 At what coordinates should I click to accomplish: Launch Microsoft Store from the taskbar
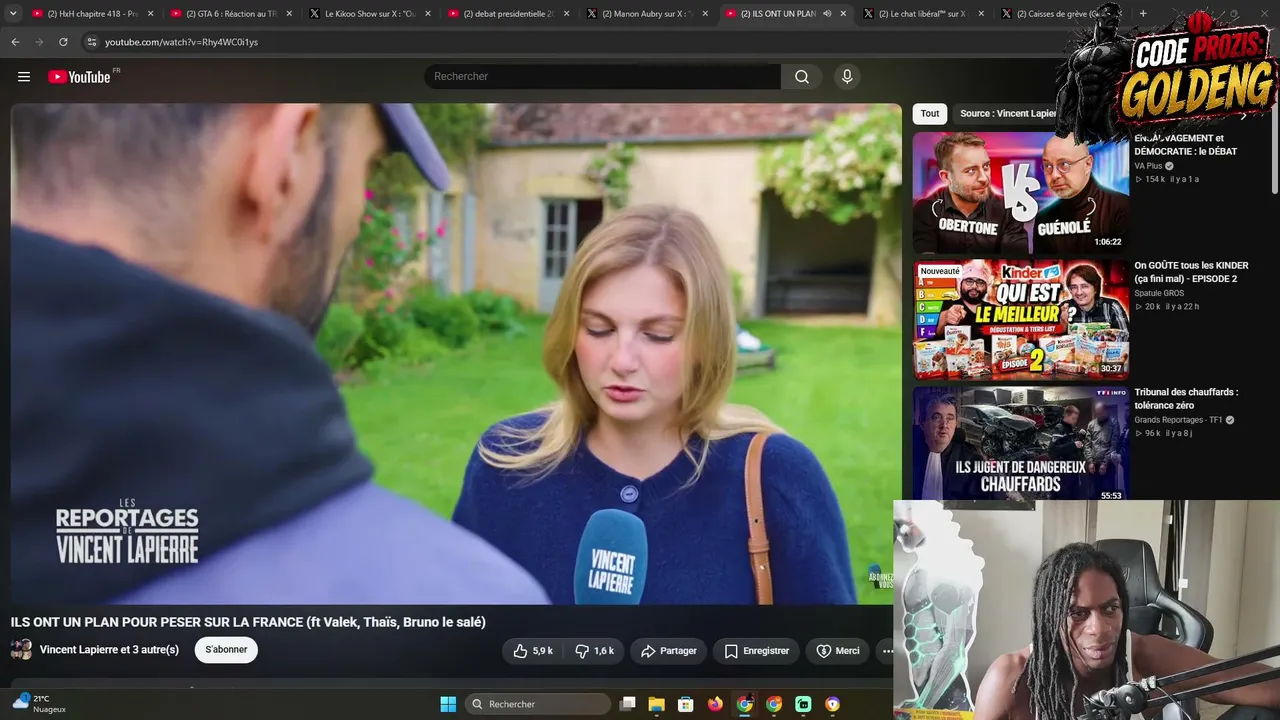(x=686, y=704)
